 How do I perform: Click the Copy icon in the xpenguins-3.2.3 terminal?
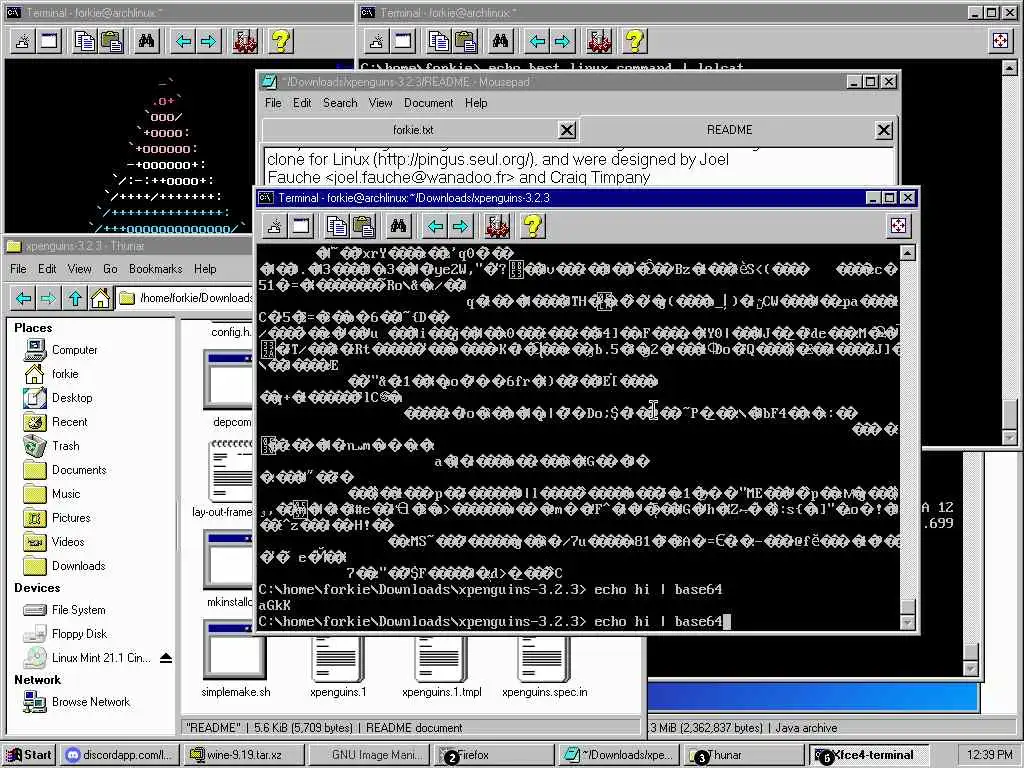[337, 226]
